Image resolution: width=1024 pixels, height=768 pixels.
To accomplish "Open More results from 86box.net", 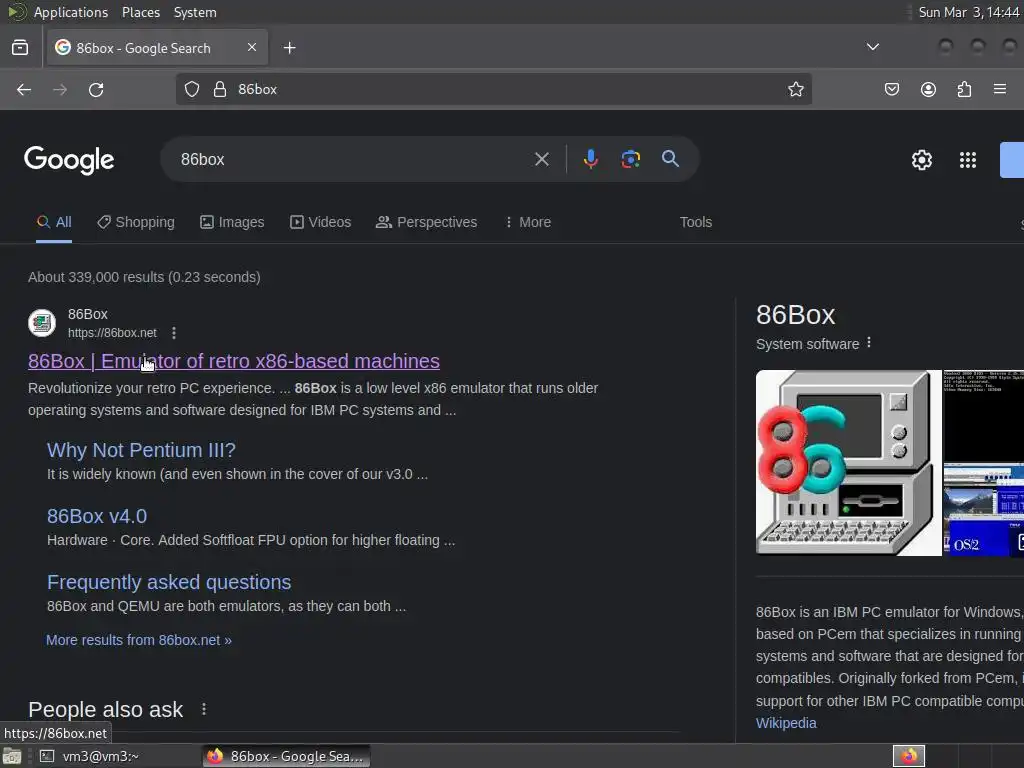I will coord(138,640).
